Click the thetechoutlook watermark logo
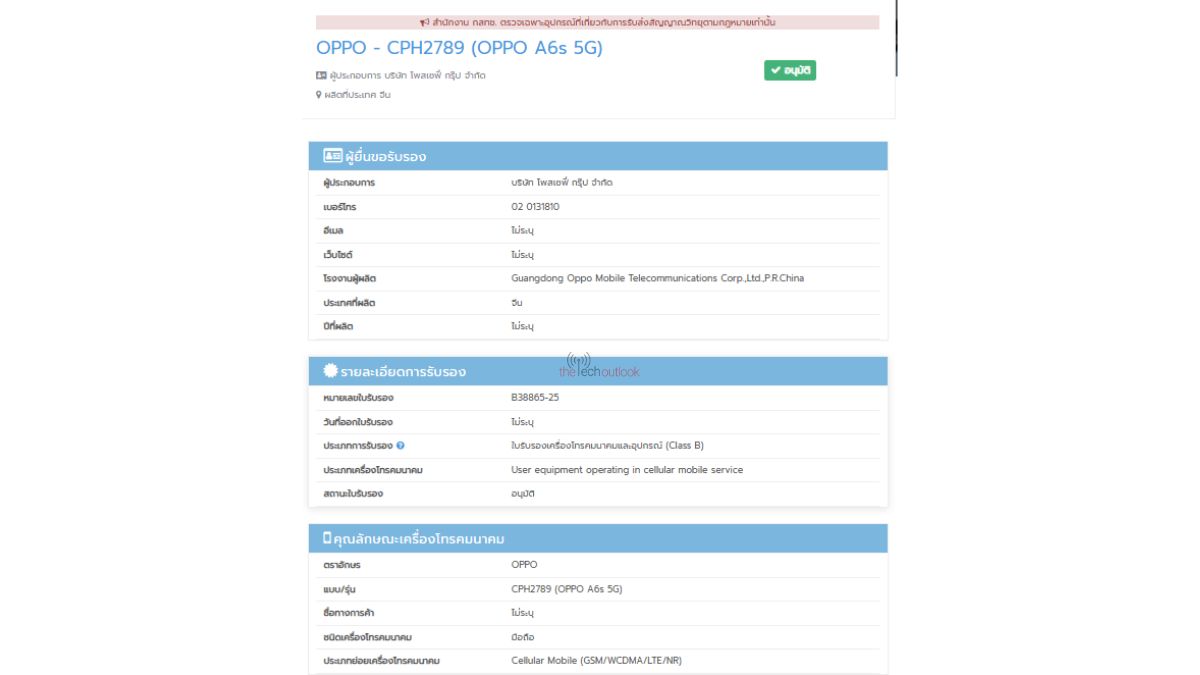The width and height of the screenshot is (1200, 675). pos(598,367)
